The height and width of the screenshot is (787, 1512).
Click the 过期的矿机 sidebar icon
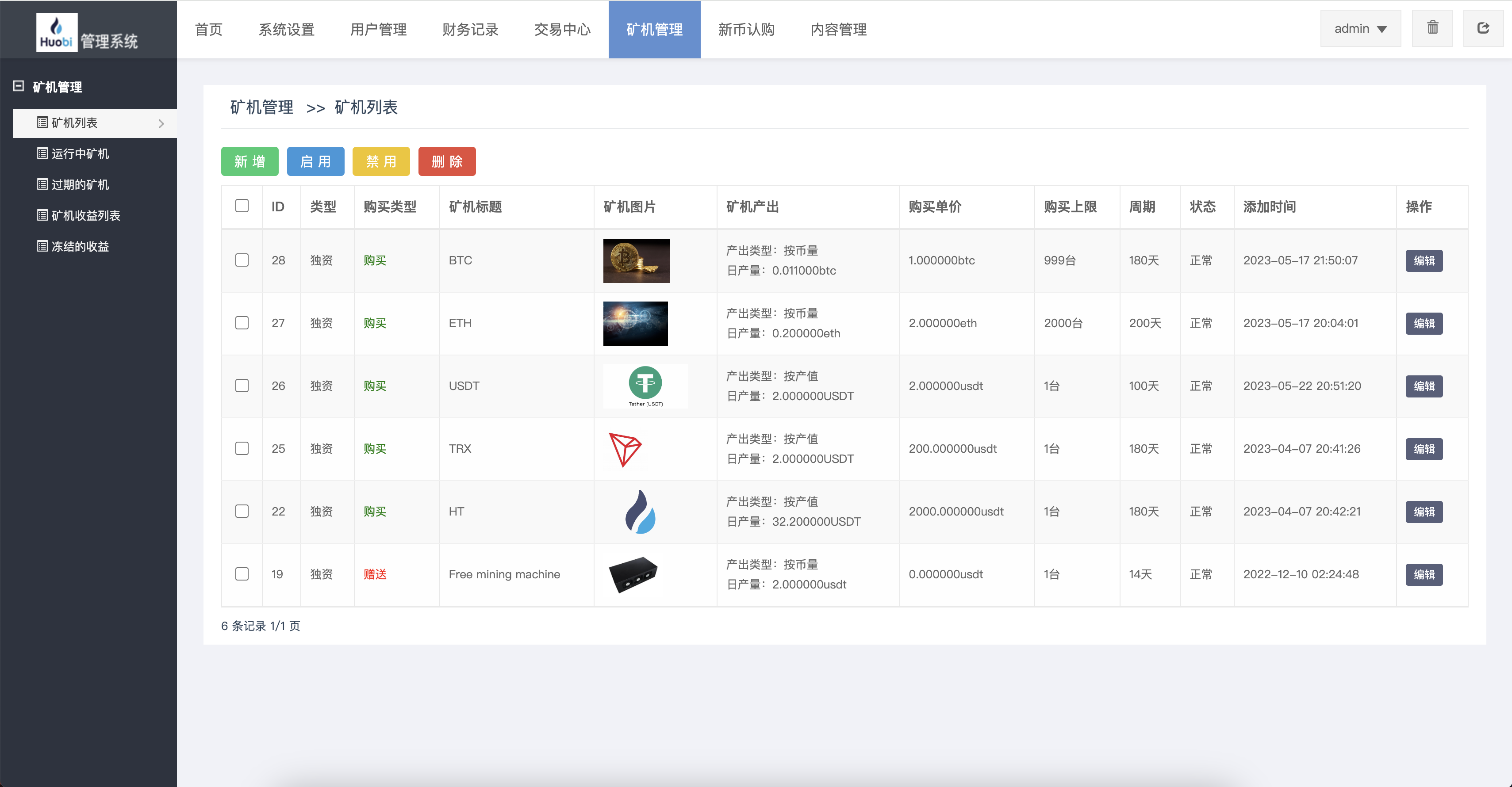coord(42,184)
